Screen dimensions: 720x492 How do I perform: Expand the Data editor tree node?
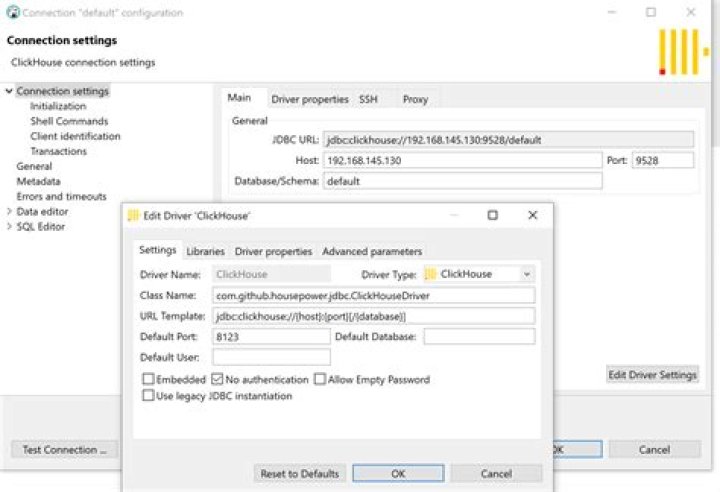[9, 211]
